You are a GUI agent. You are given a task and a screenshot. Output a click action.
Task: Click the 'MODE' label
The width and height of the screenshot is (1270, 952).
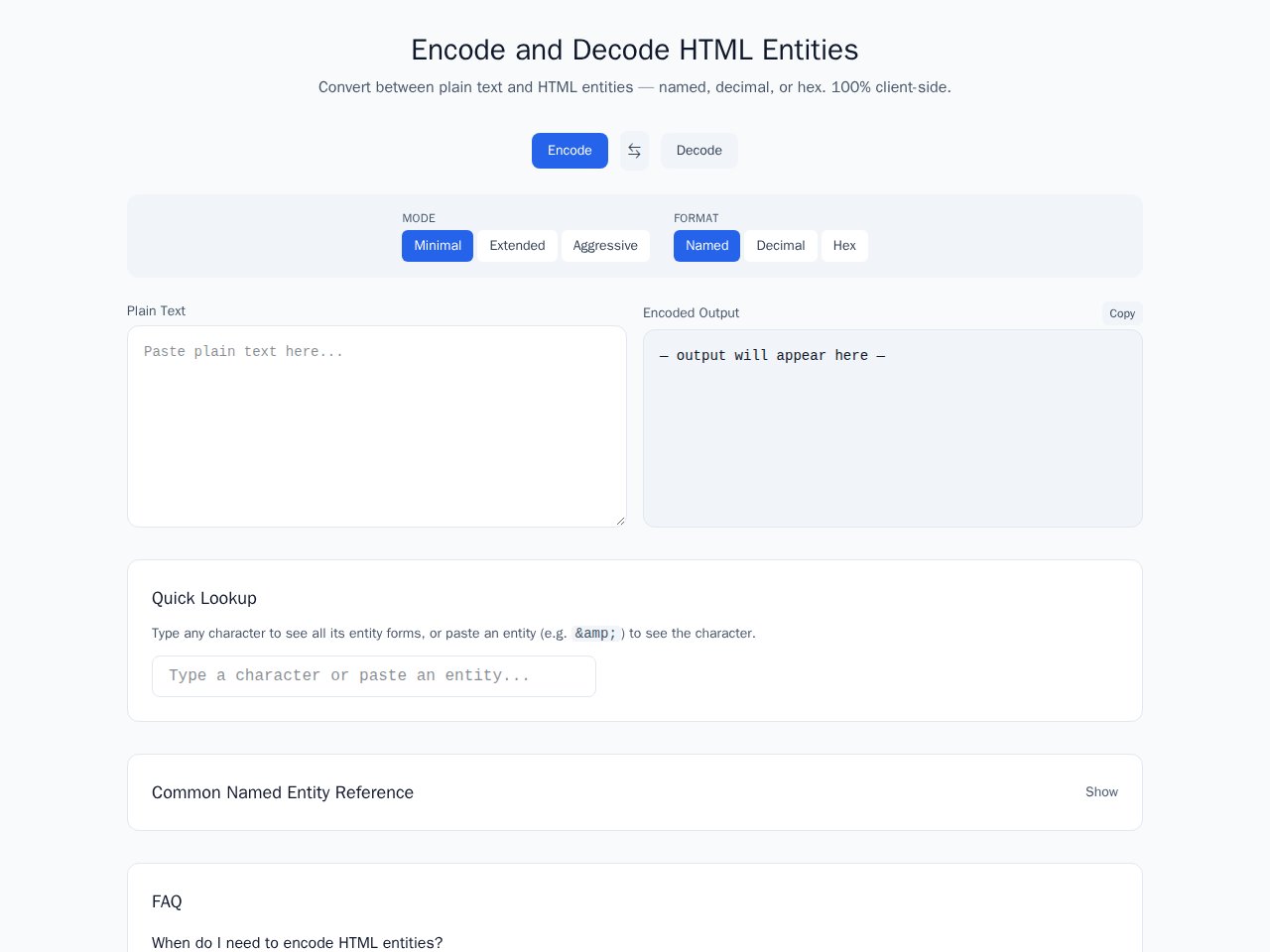point(419,218)
